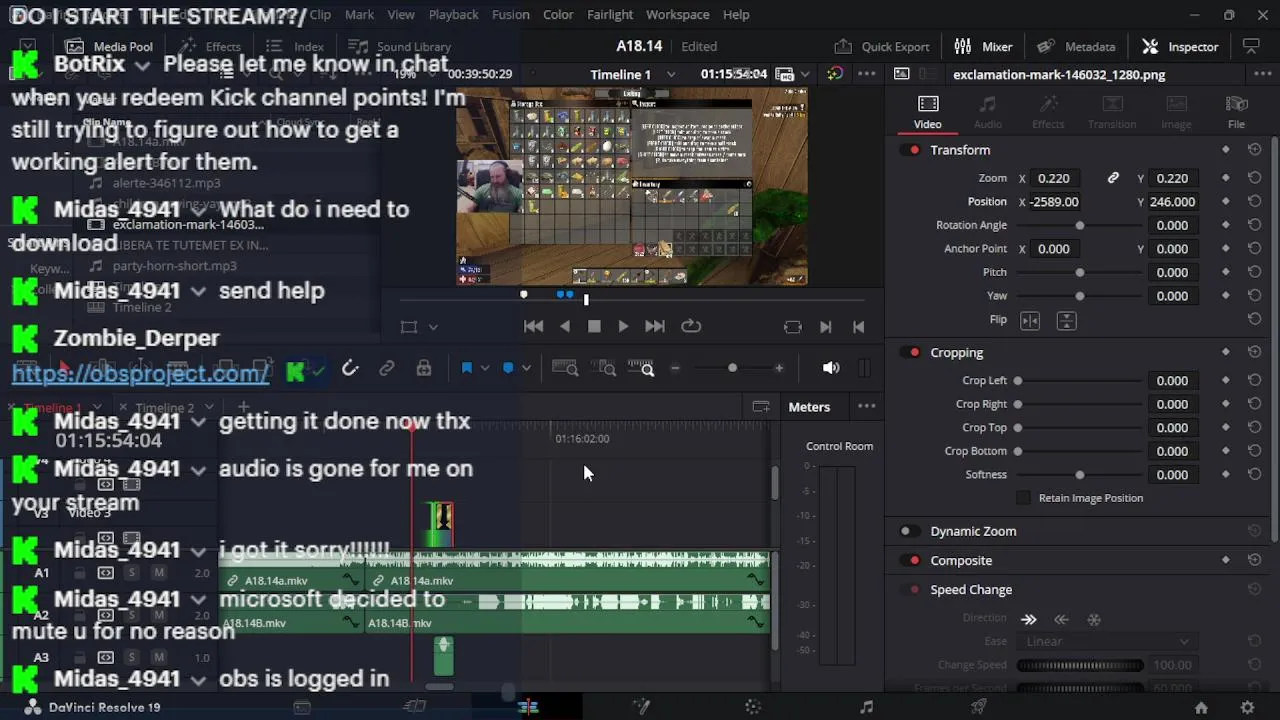Open the Workspace menu
1280x720 pixels.
[x=678, y=15]
